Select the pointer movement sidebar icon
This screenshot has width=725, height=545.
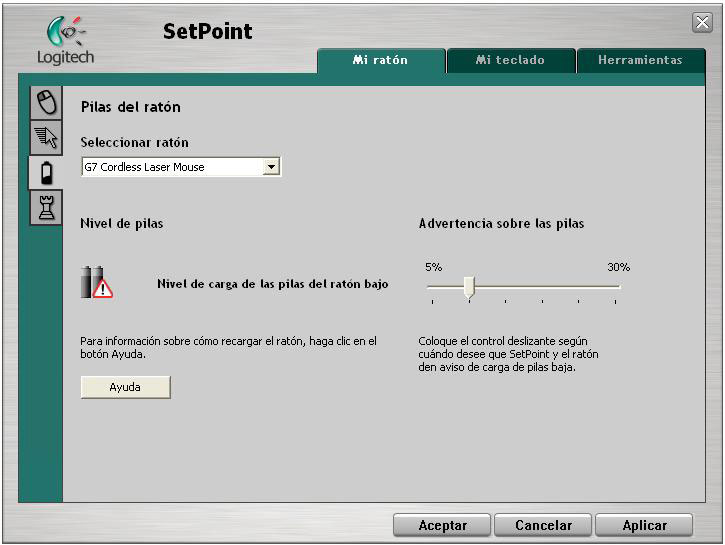point(44,139)
